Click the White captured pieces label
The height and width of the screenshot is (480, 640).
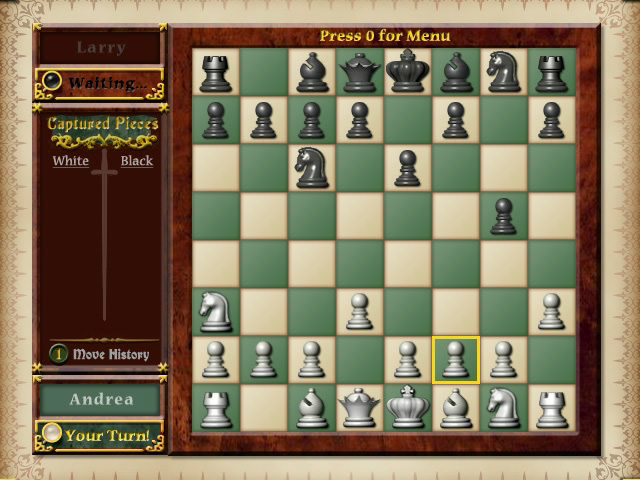(x=70, y=161)
